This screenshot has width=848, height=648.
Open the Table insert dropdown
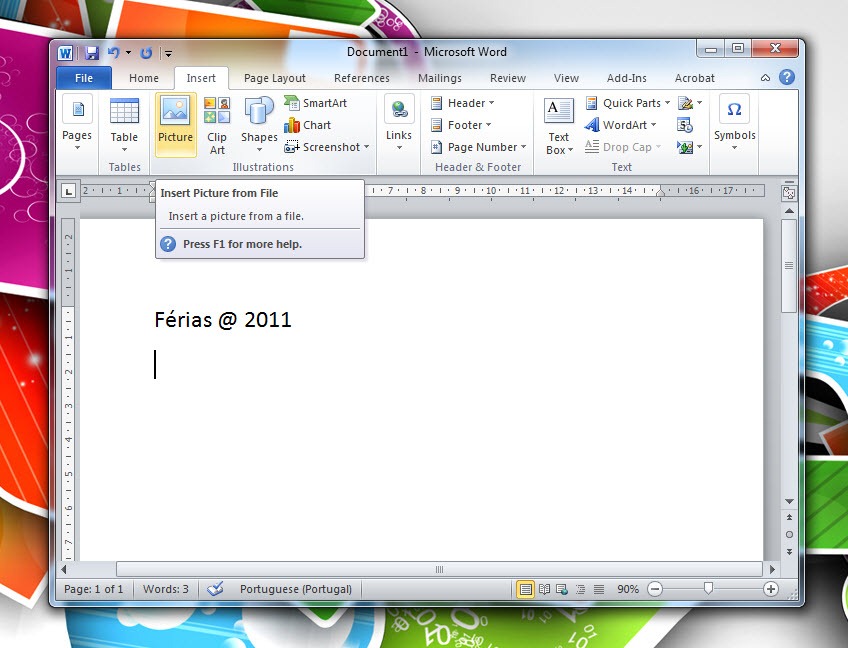pyautogui.click(x=124, y=125)
